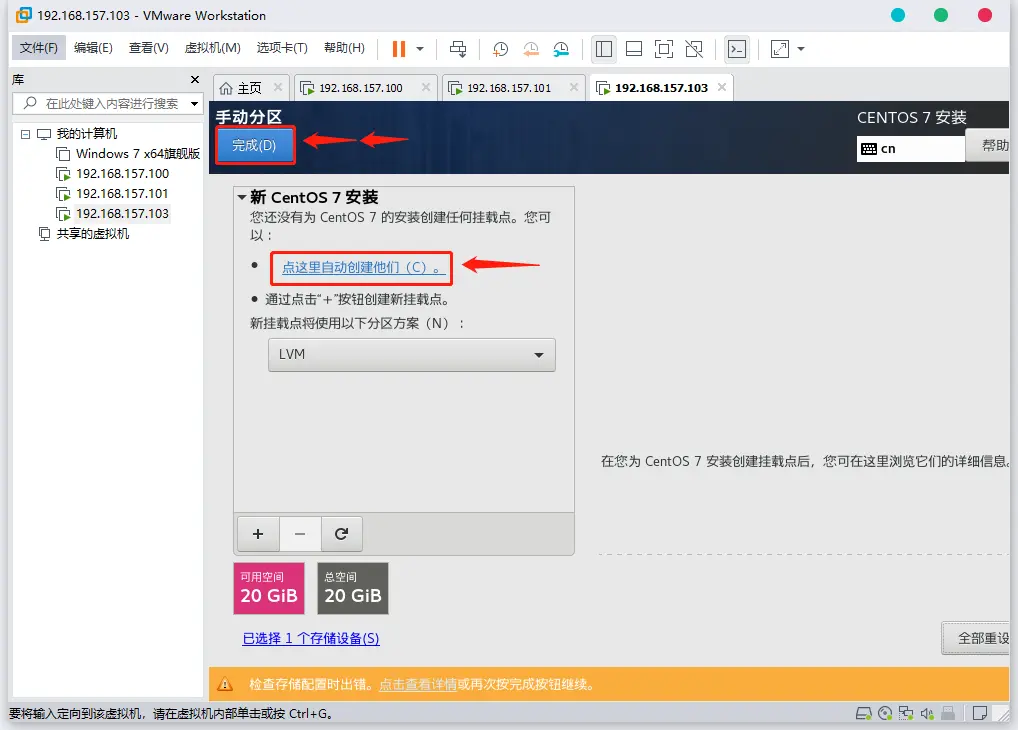Click the USB/printer device status bar icon
The height and width of the screenshot is (730, 1018).
(x=948, y=714)
